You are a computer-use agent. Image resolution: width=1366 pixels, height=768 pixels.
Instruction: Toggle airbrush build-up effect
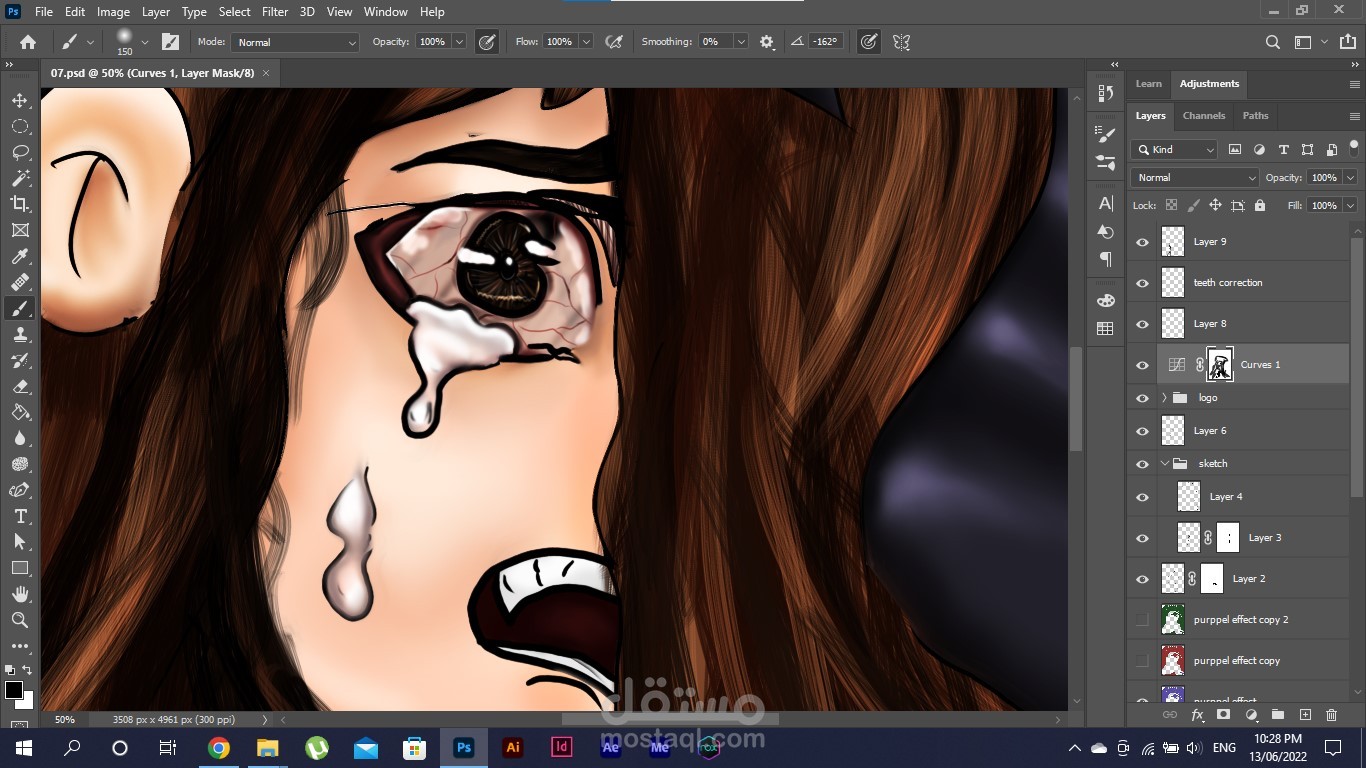pyautogui.click(x=614, y=42)
